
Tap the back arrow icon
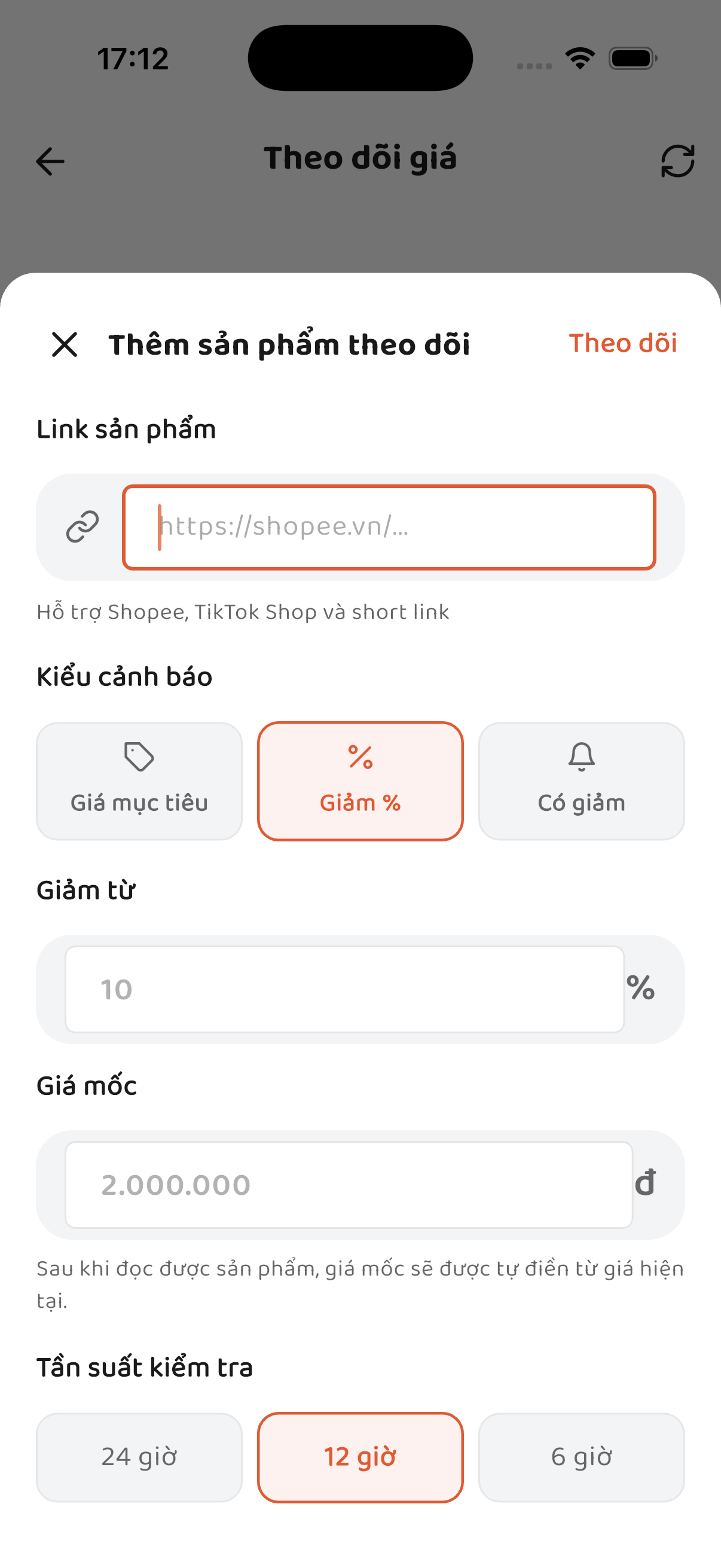coord(50,161)
